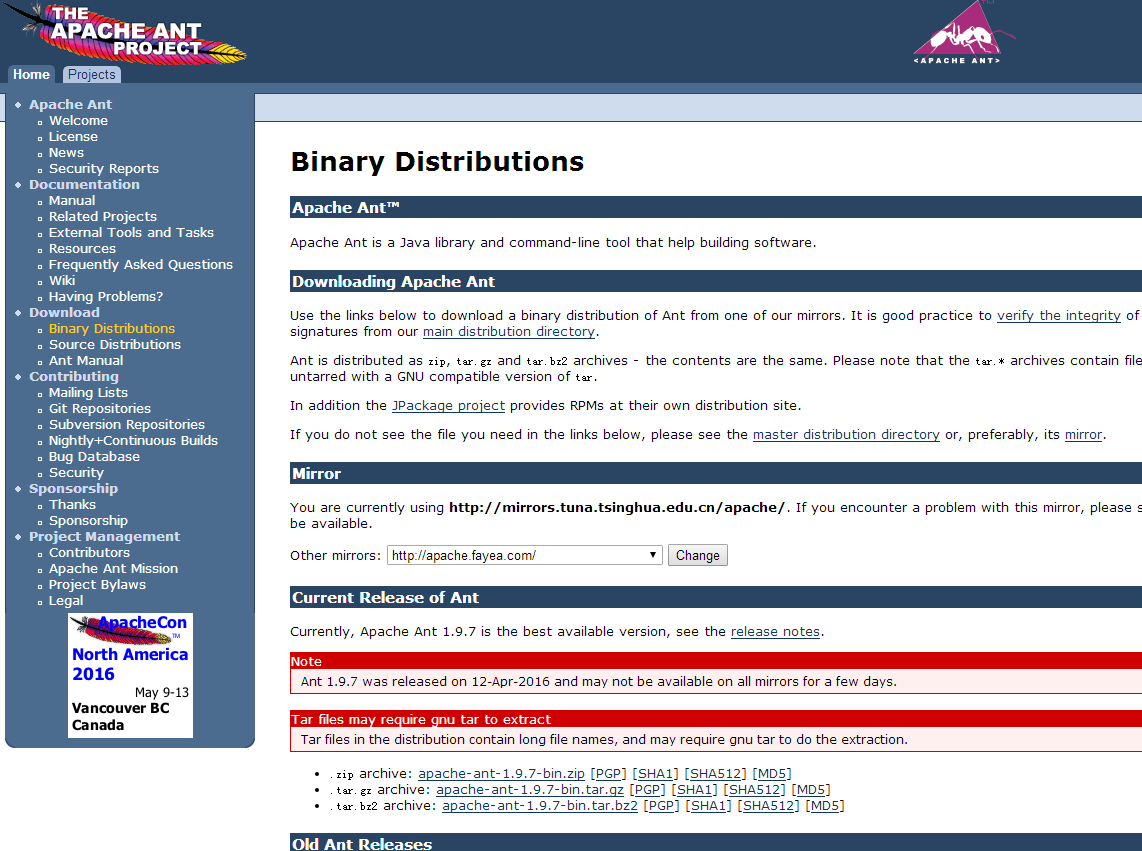The image size is (1142, 851).
Task: Go to Related Projects page
Action: tap(103, 216)
